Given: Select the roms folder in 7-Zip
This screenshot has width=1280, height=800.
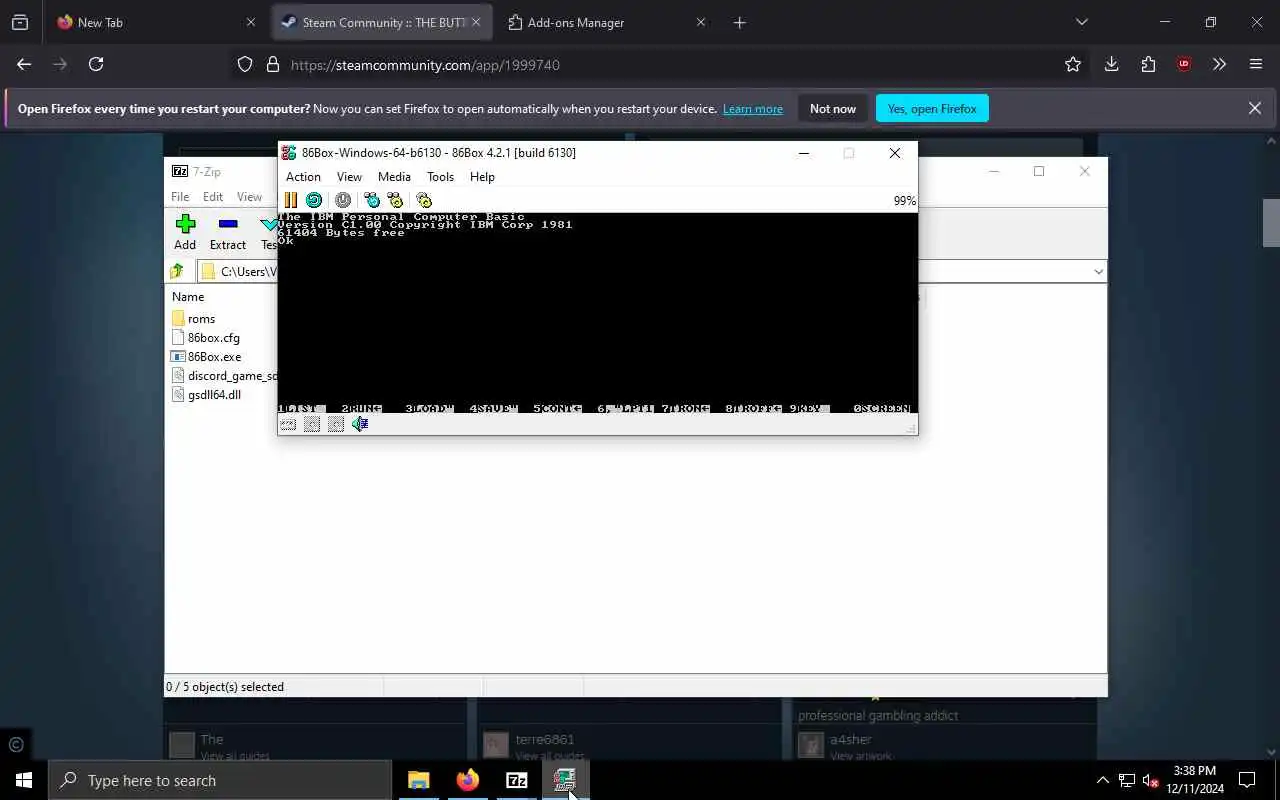Looking at the screenshot, I should tap(201, 319).
